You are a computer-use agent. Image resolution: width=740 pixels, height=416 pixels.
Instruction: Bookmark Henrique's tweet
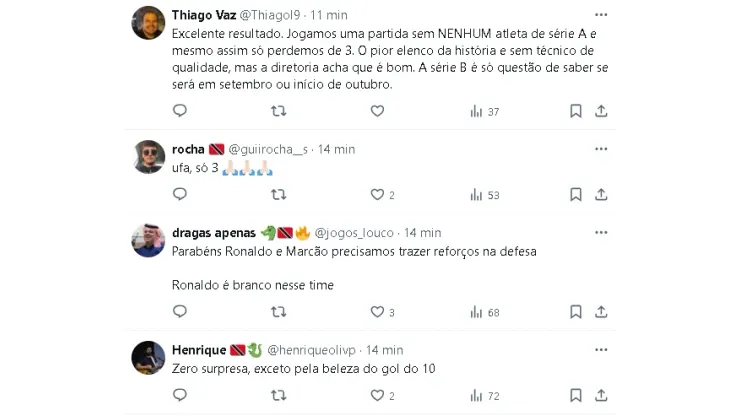click(x=576, y=396)
